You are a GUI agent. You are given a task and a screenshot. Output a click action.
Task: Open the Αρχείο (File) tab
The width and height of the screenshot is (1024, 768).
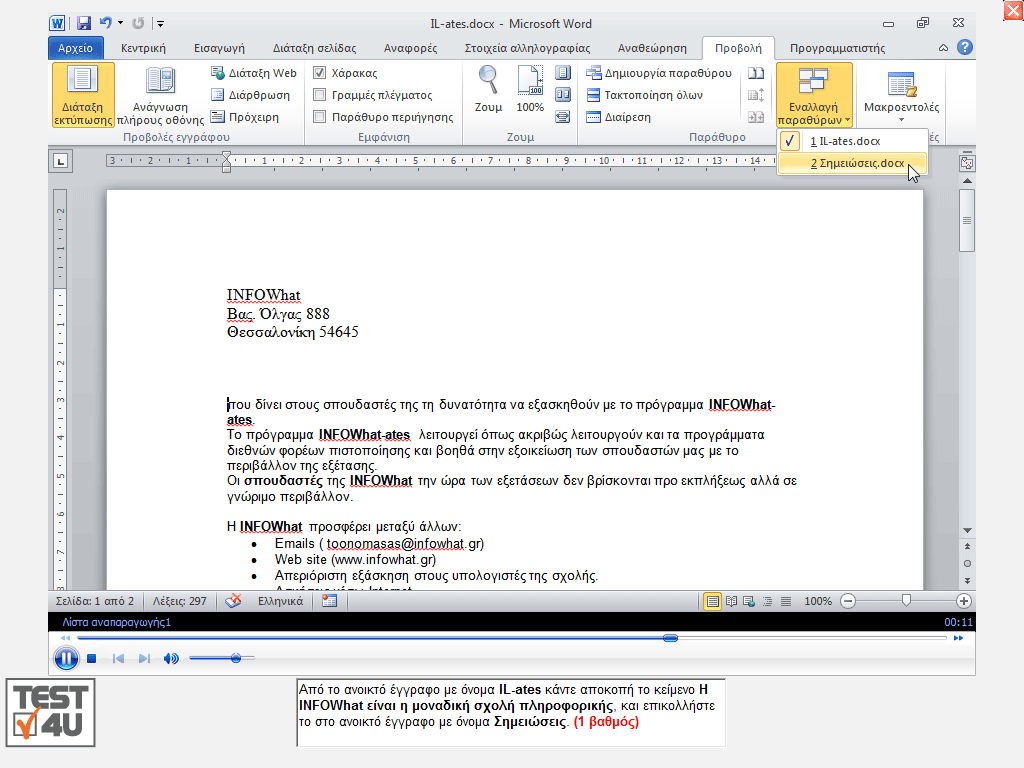click(75, 48)
